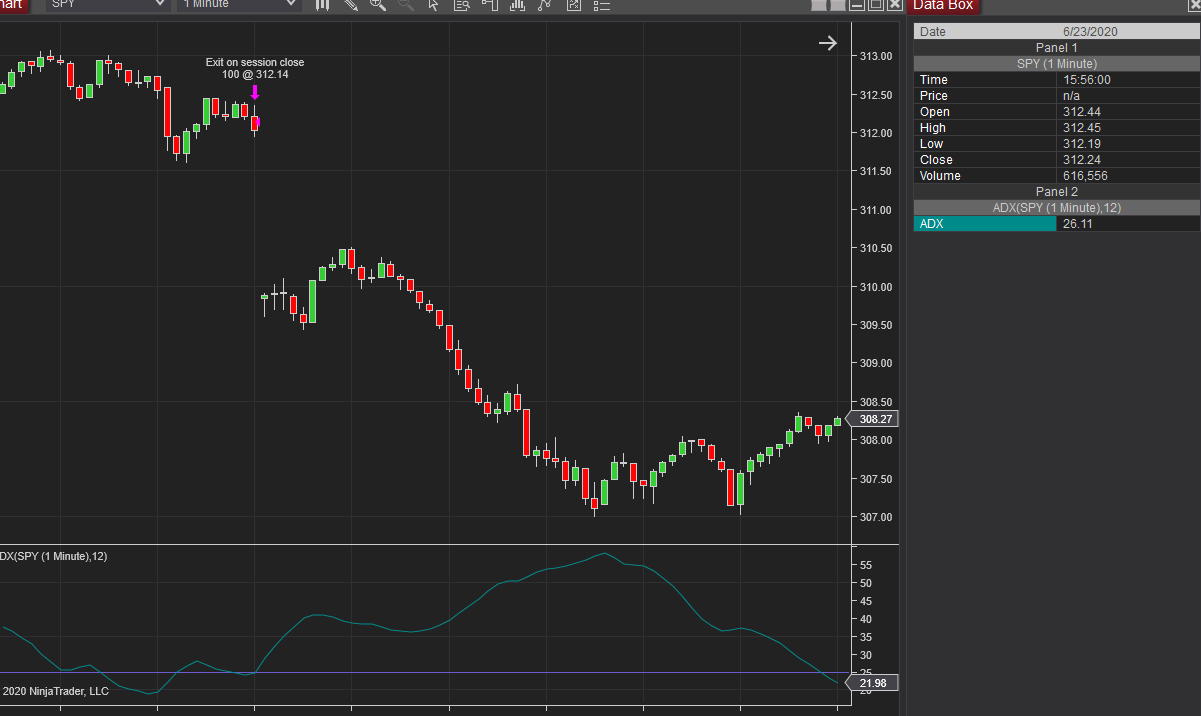Click the 308.27 current price marker

point(874,419)
